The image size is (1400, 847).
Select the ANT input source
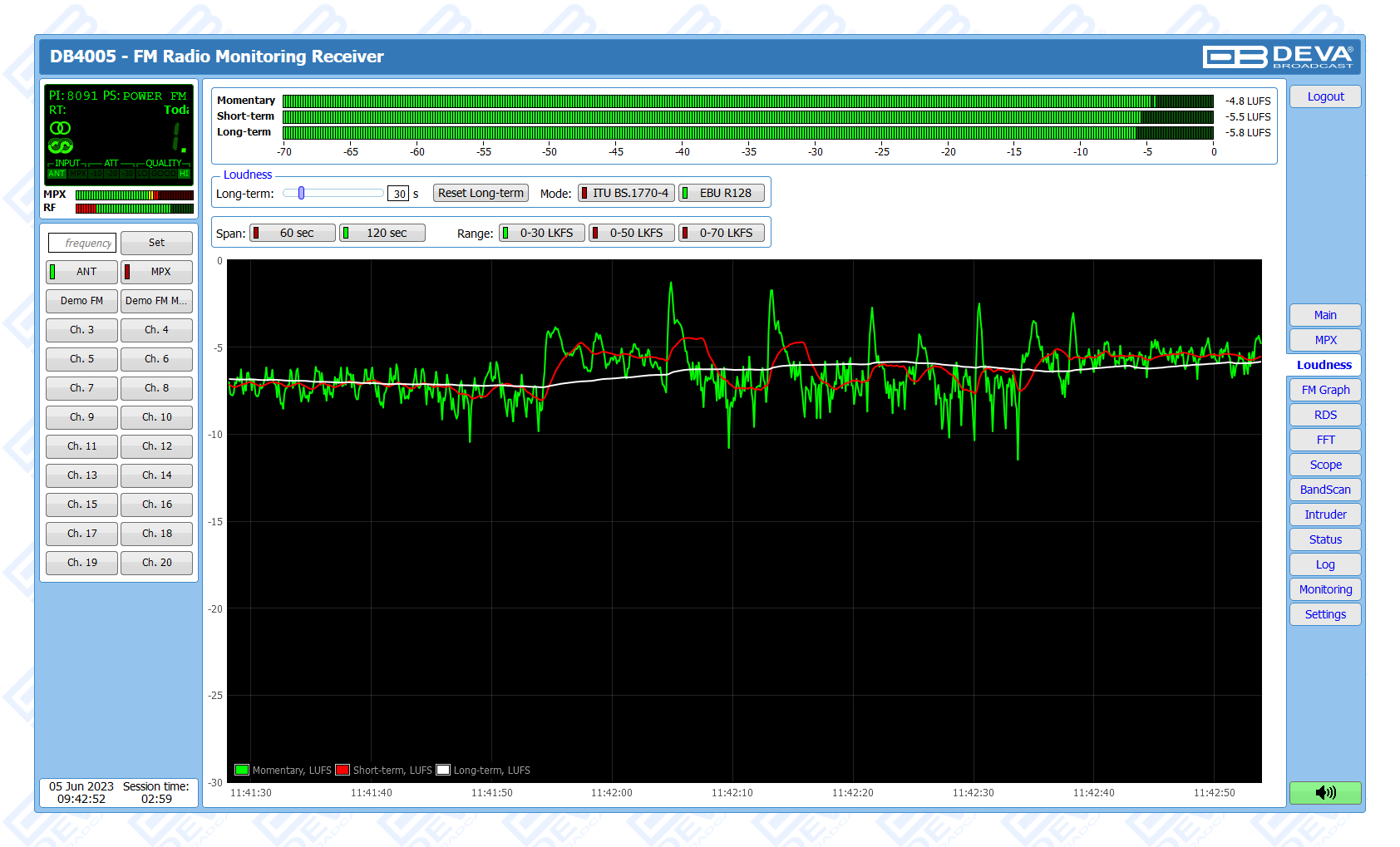[81, 272]
